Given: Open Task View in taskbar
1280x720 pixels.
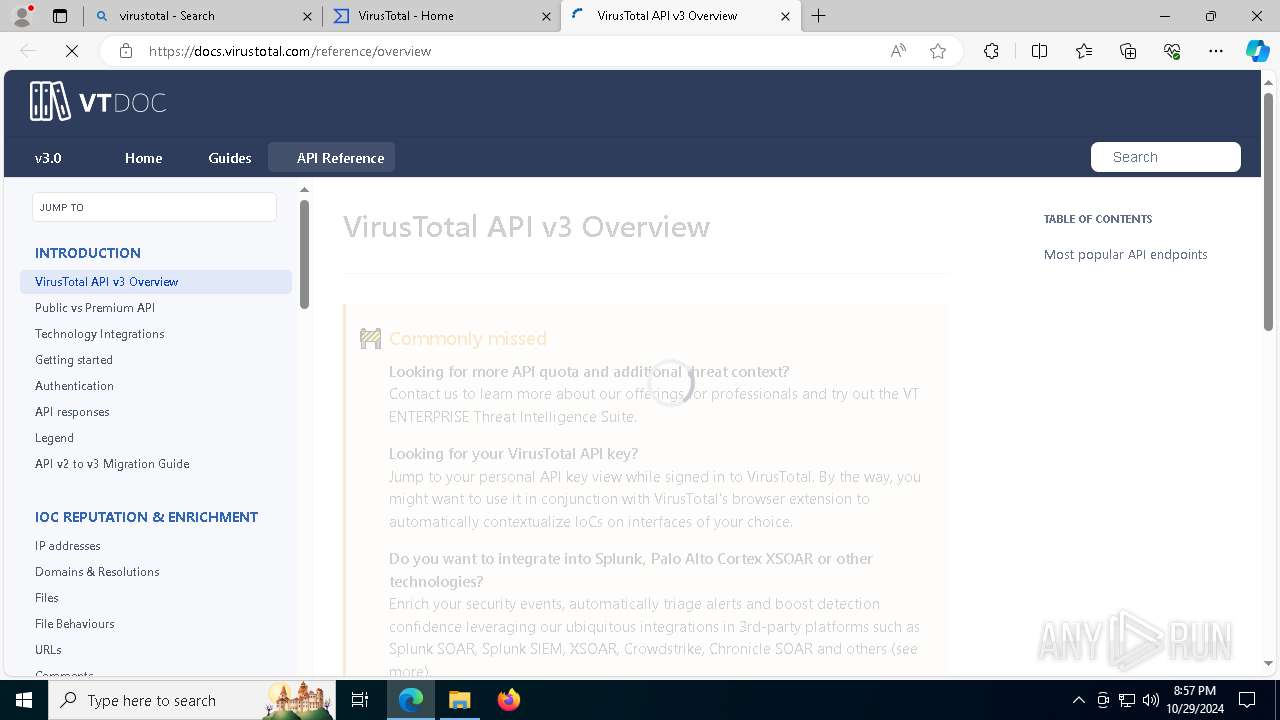Looking at the screenshot, I should (x=360, y=700).
